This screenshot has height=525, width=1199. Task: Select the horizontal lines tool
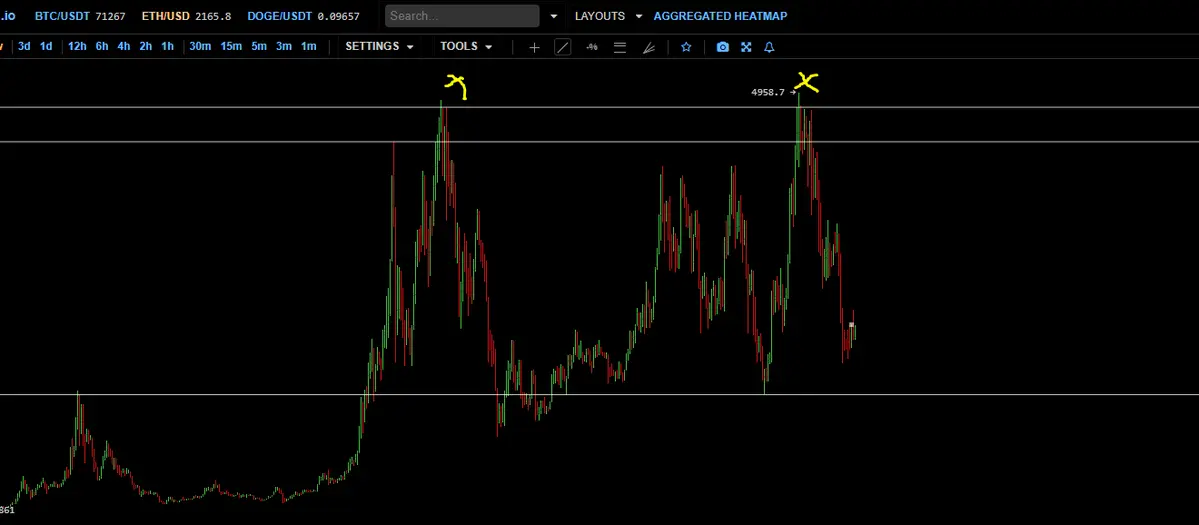[x=620, y=47]
